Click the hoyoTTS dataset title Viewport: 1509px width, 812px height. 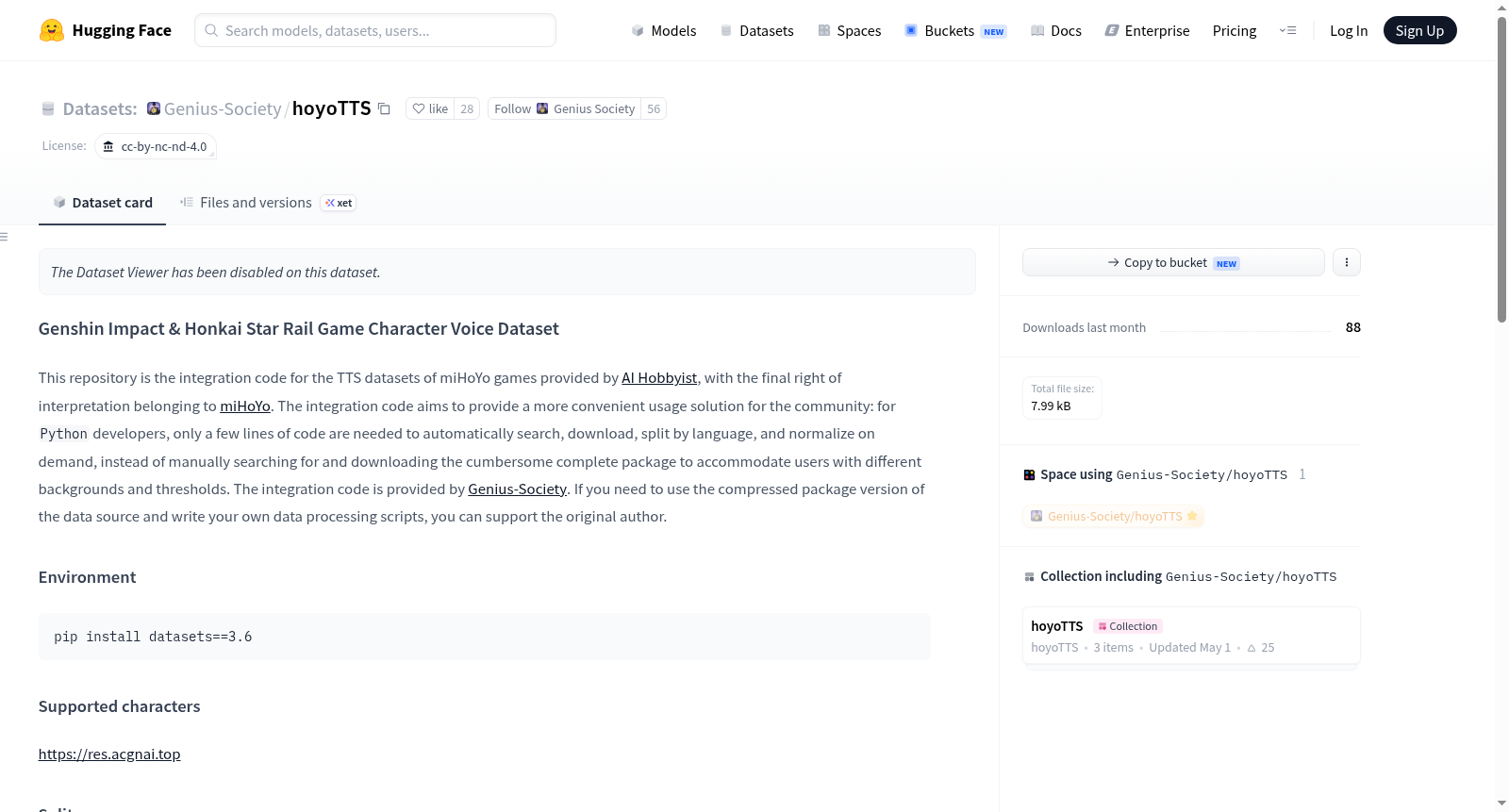click(332, 108)
